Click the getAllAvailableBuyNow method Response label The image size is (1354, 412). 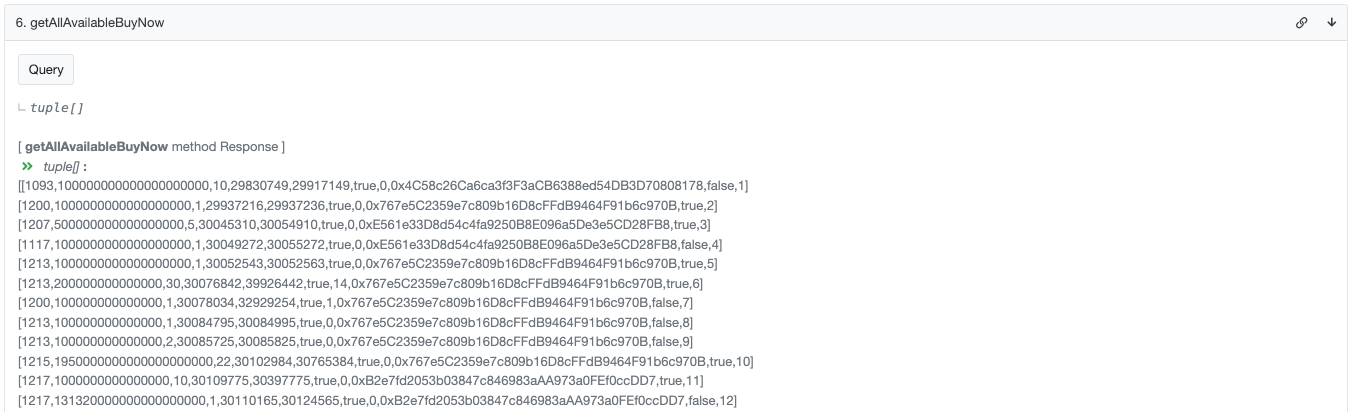coord(152,147)
